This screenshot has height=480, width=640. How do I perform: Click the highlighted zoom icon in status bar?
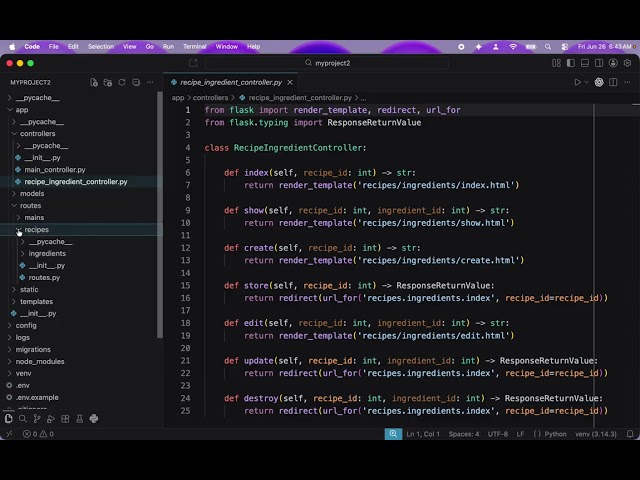coord(393,434)
